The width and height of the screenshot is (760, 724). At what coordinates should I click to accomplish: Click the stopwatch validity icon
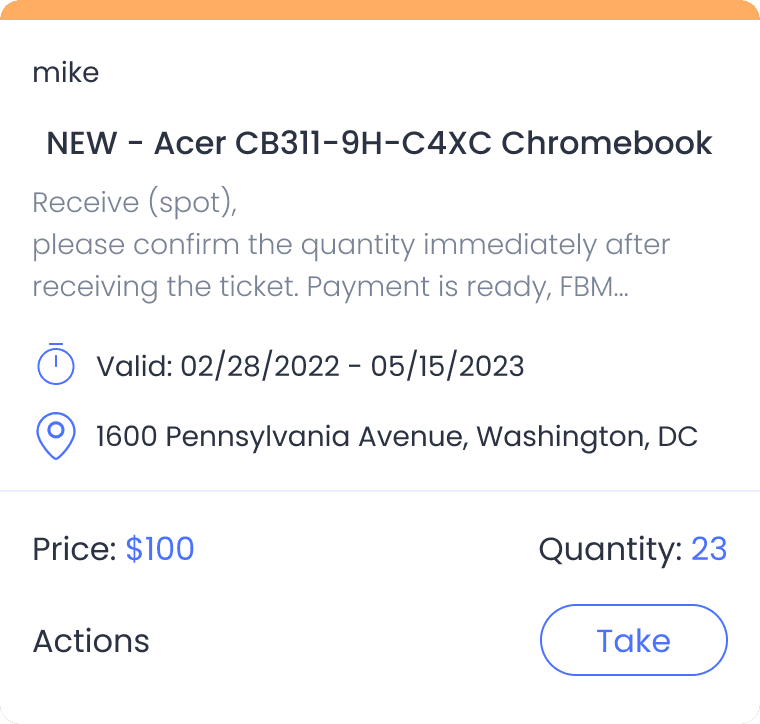click(56, 364)
